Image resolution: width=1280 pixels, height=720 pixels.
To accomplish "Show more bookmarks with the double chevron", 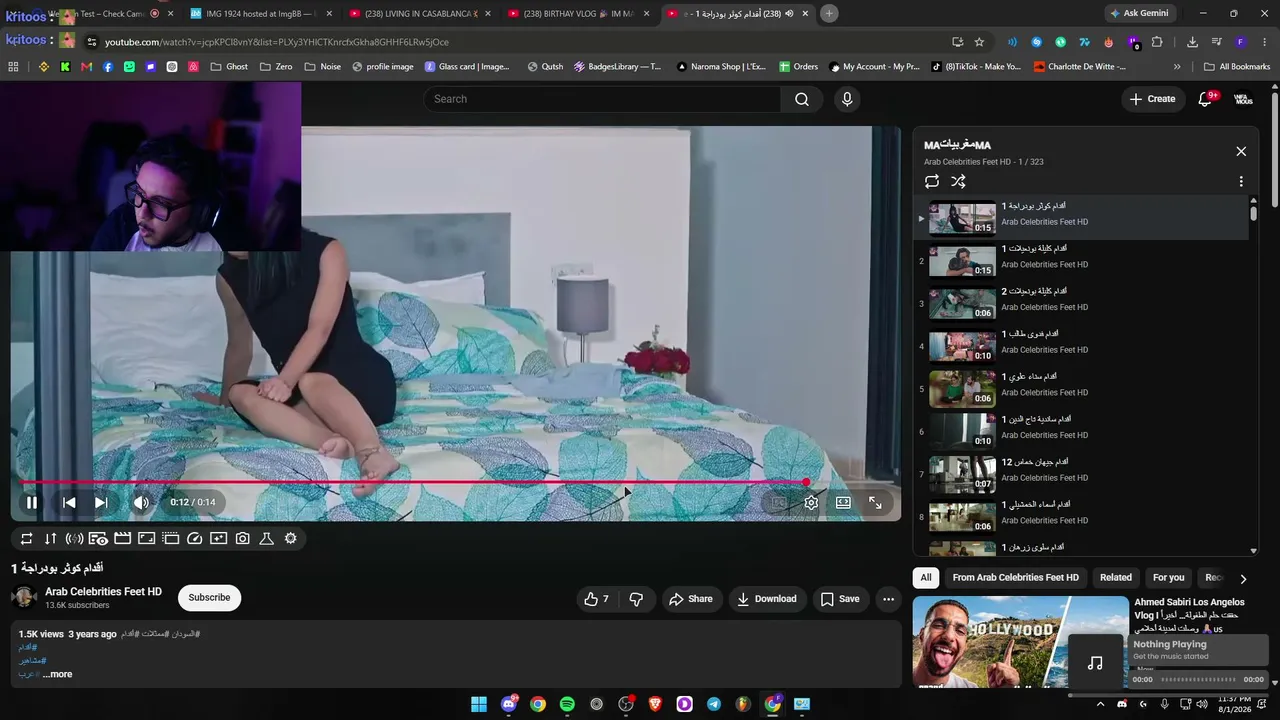I will [1177, 67].
